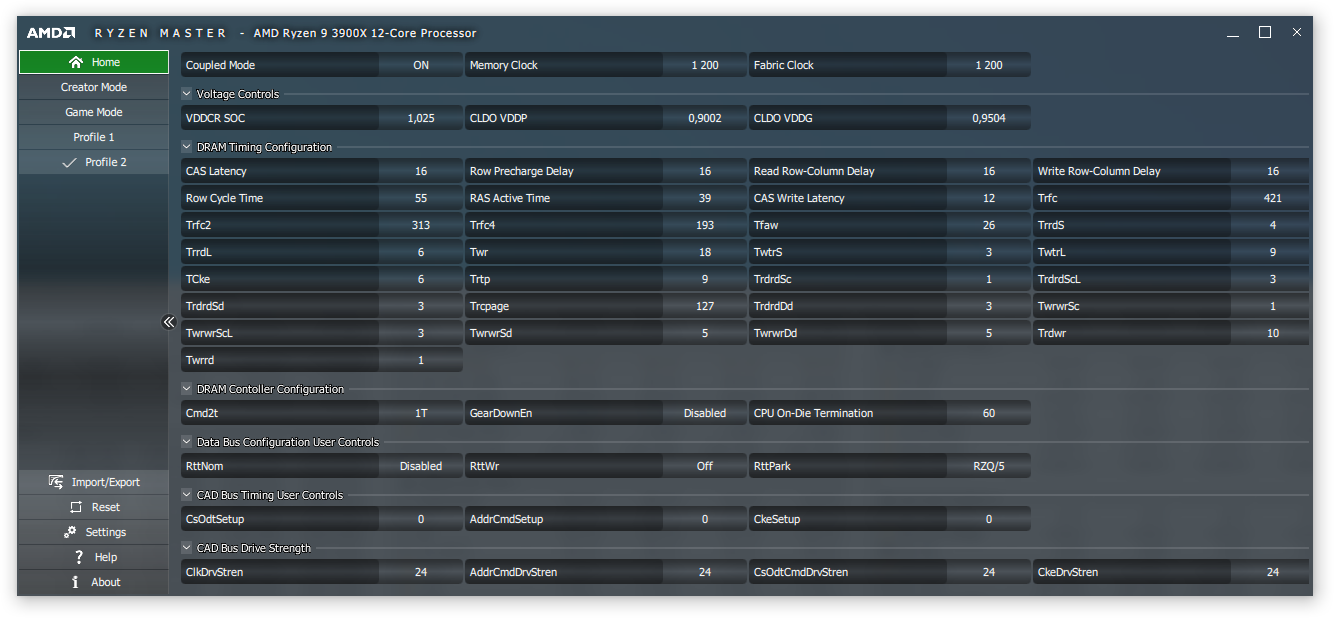The width and height of the screenshot is (1334, 618).
Task: Click RttWr Off value
Action: click(x=705, y=466)
